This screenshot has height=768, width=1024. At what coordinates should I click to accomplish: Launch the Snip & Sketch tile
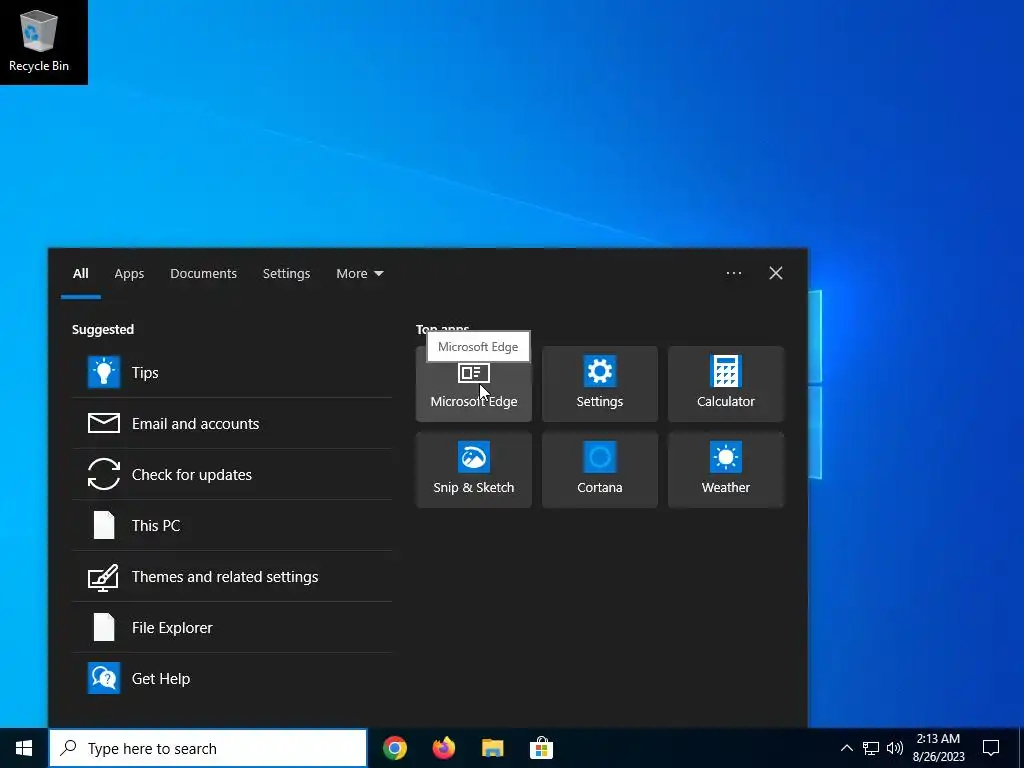[x=473, y=470]
